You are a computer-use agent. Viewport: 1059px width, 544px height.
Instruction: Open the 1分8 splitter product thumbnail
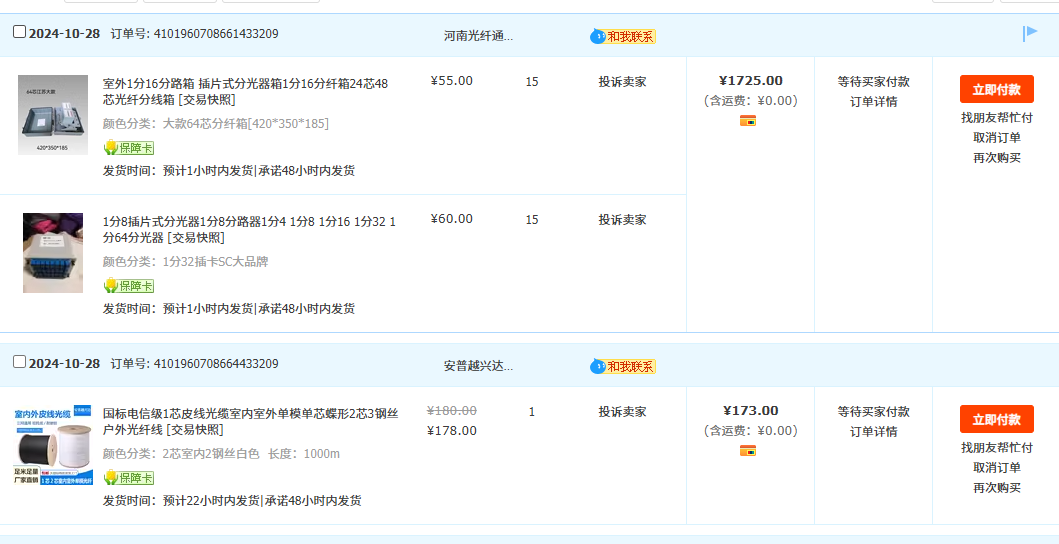52,252
